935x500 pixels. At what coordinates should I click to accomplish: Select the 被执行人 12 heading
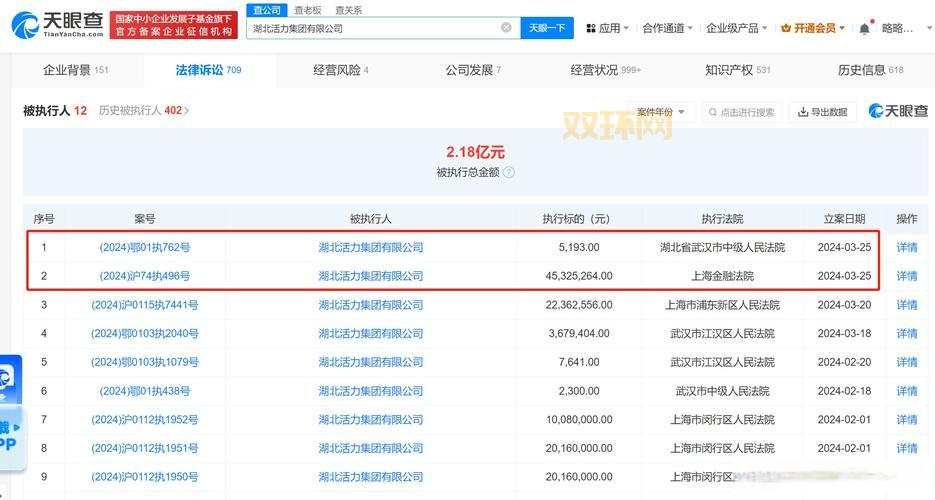pyautogui.click(x=55, y=110)
